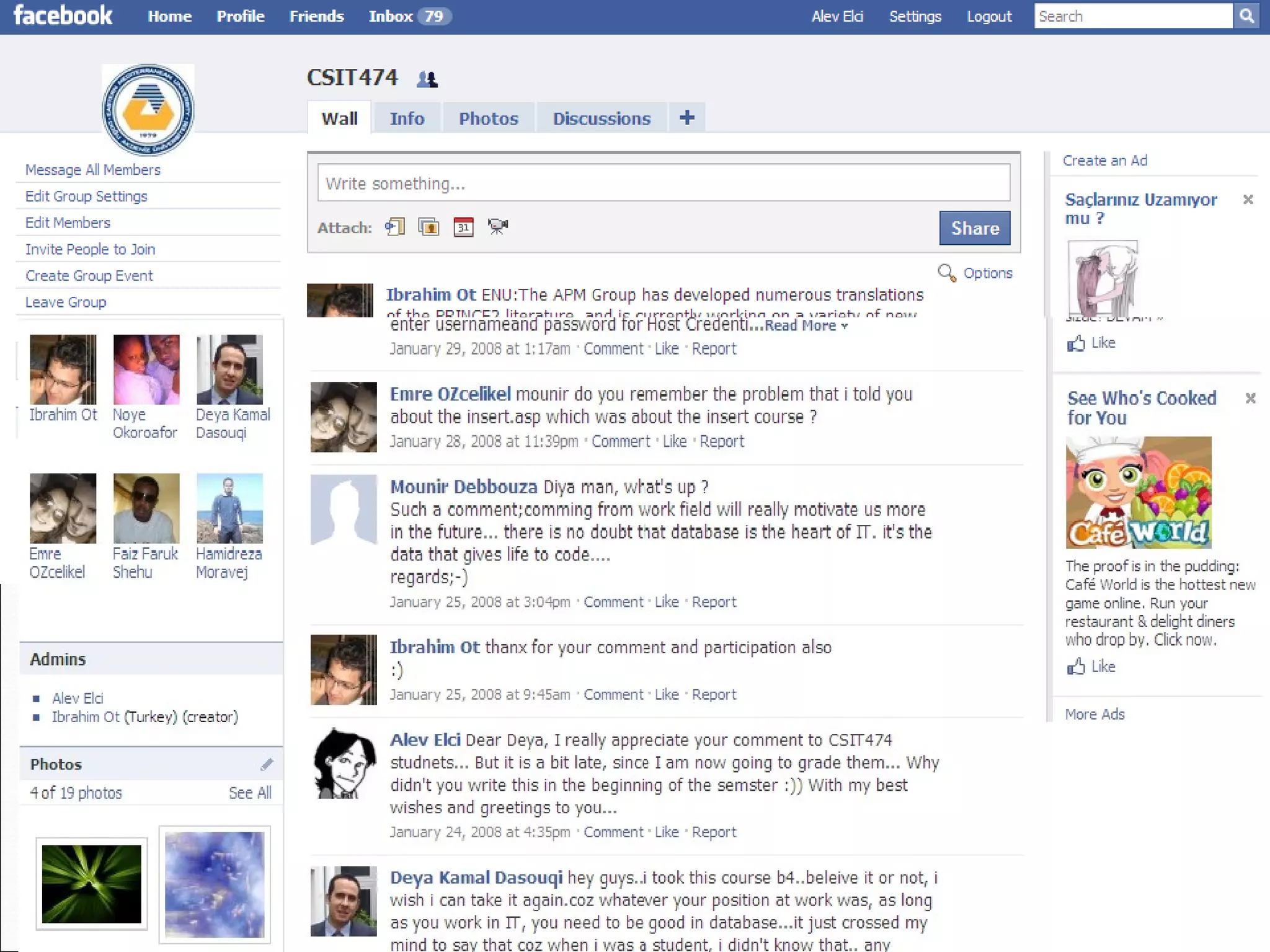
Task: Close the Saçlarınız Uzamıyor mu ad
Action: tap(1248, 200)
